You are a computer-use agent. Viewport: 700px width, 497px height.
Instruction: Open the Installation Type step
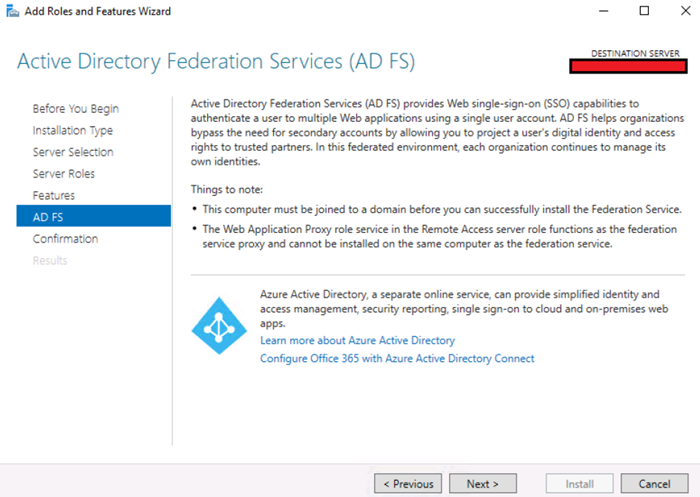pyautogui.click(x=72, y=130)
